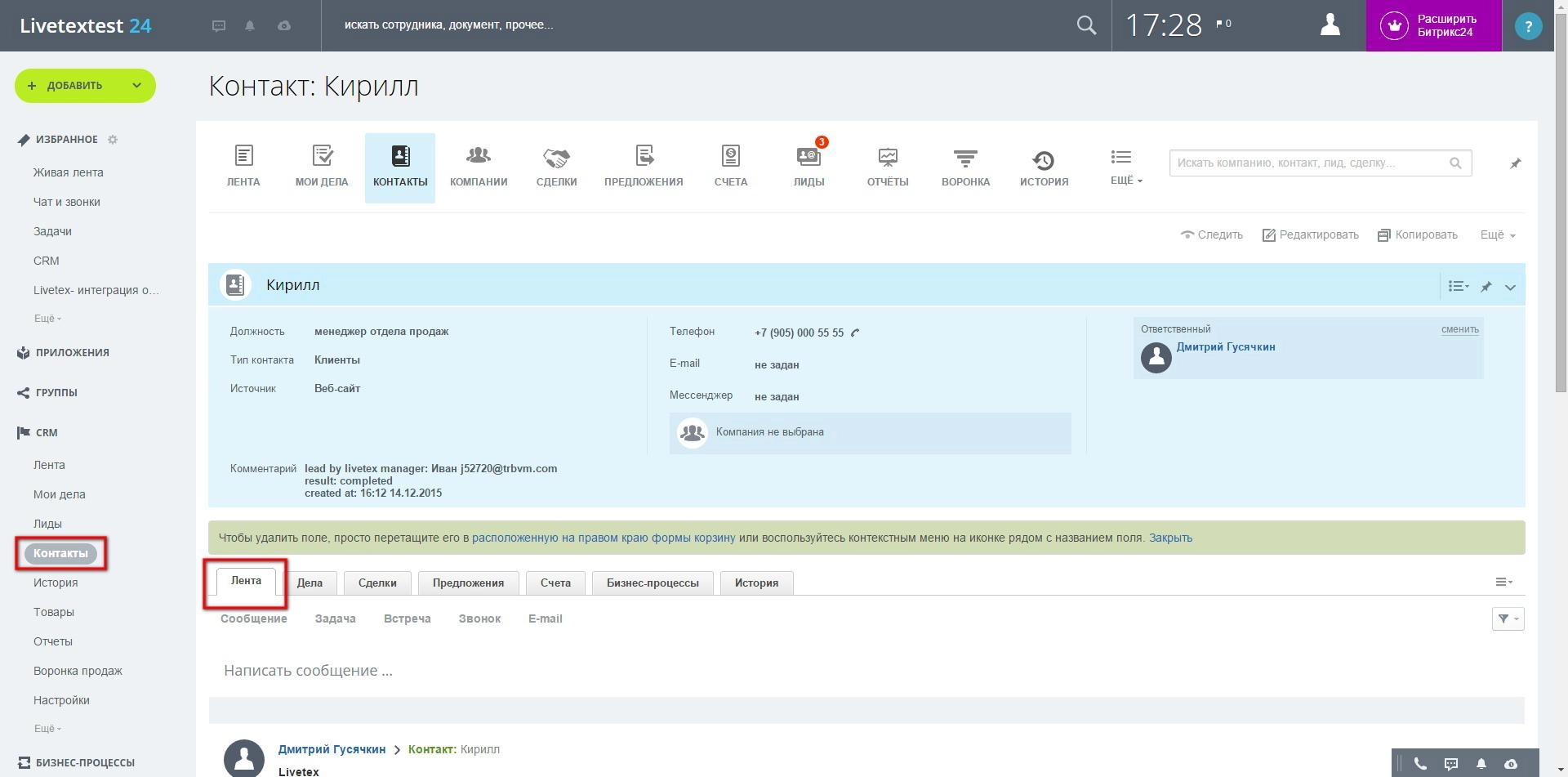Open the feed filter dropdown
This screenshot has height=777, width=1568.
pos(1507,619)
